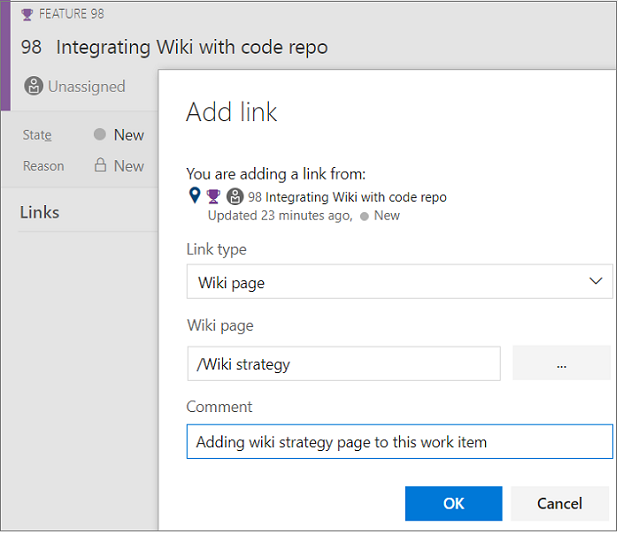The height and width of the screenshot is (534, 621).
Task: Click the gray State circle icon
Action: tap(100, 134)
